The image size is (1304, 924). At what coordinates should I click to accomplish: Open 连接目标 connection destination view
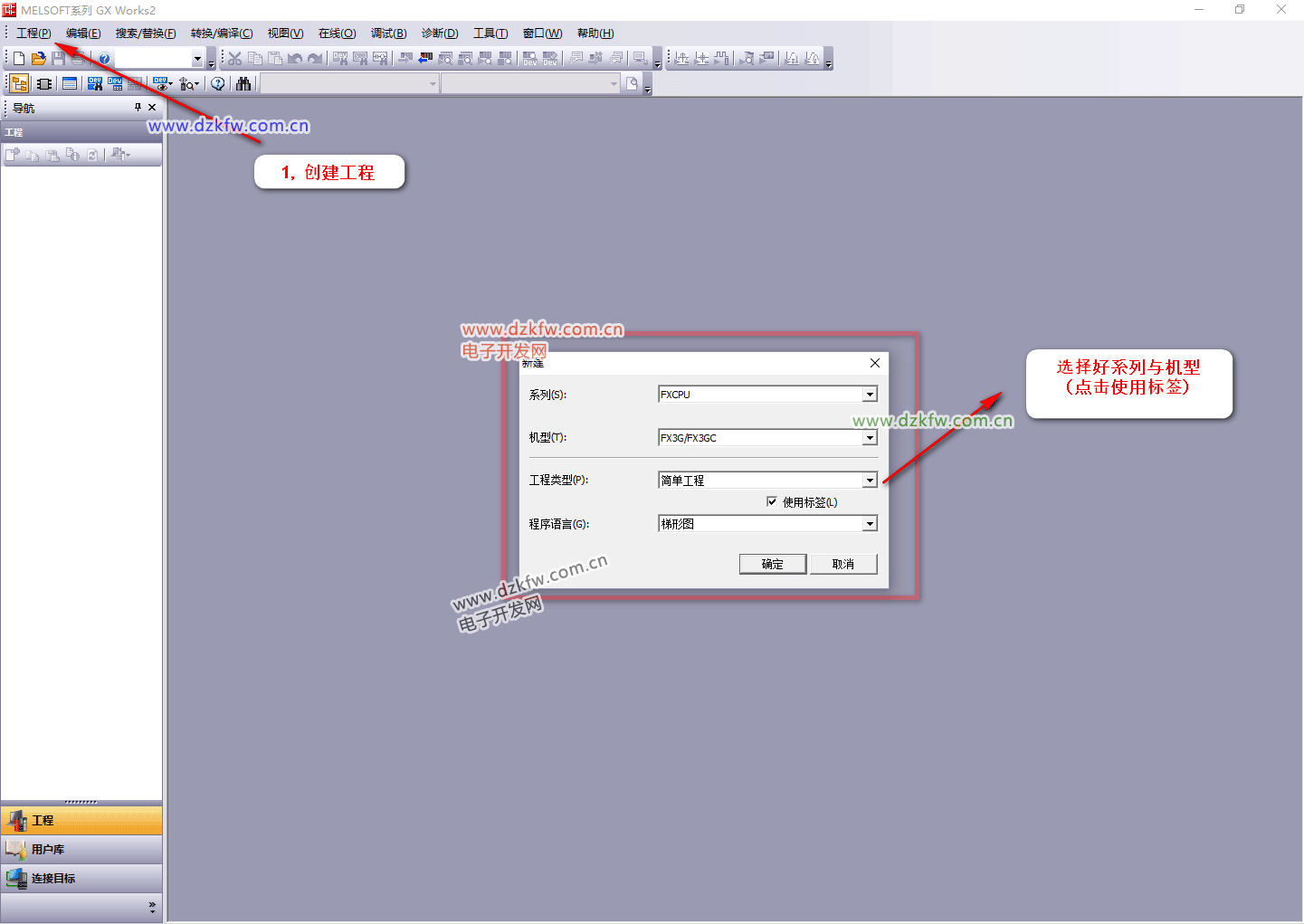(52, 879)
